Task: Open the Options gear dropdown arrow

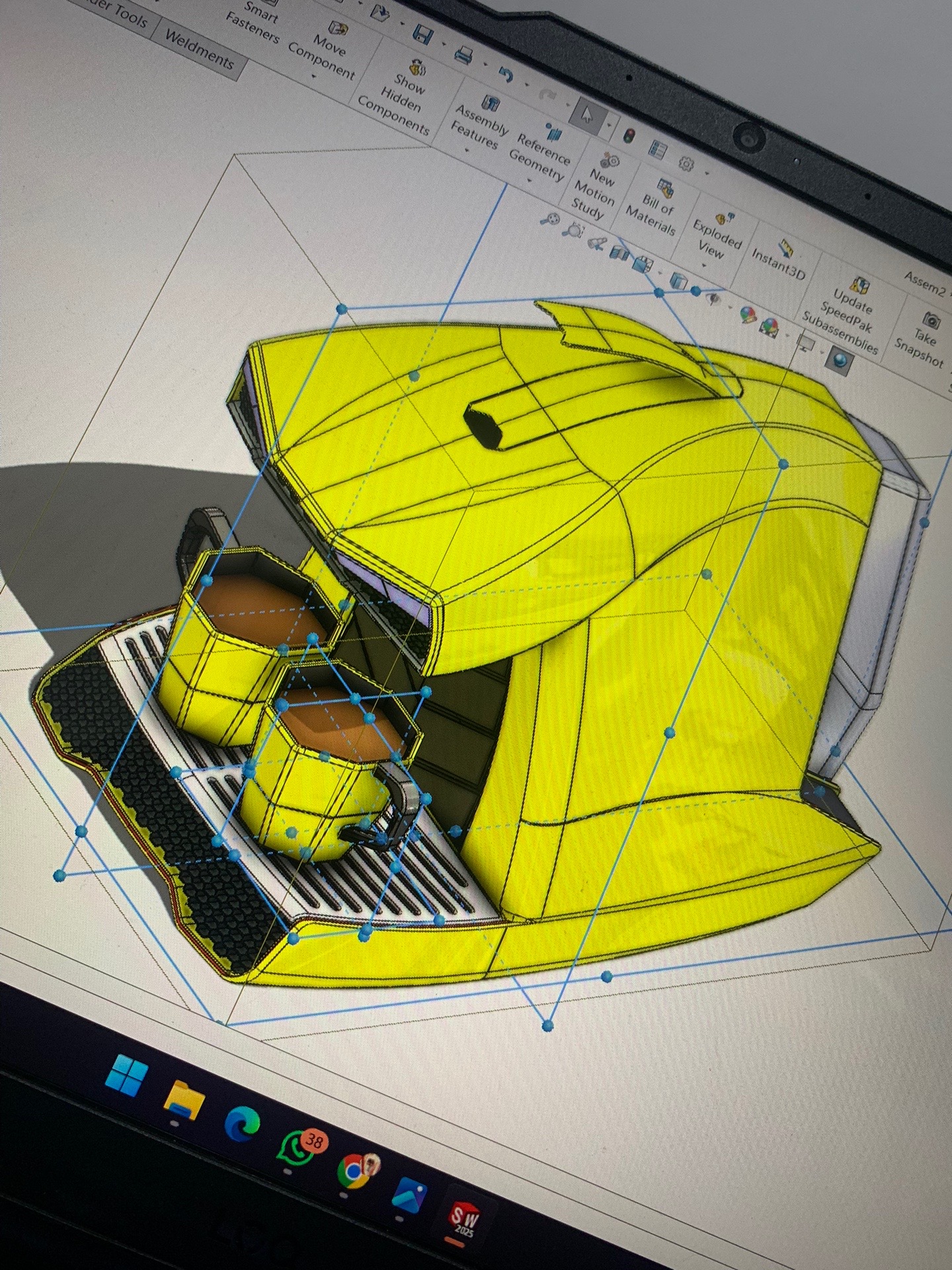Action: pyautogui.click(x=706, y=173)
